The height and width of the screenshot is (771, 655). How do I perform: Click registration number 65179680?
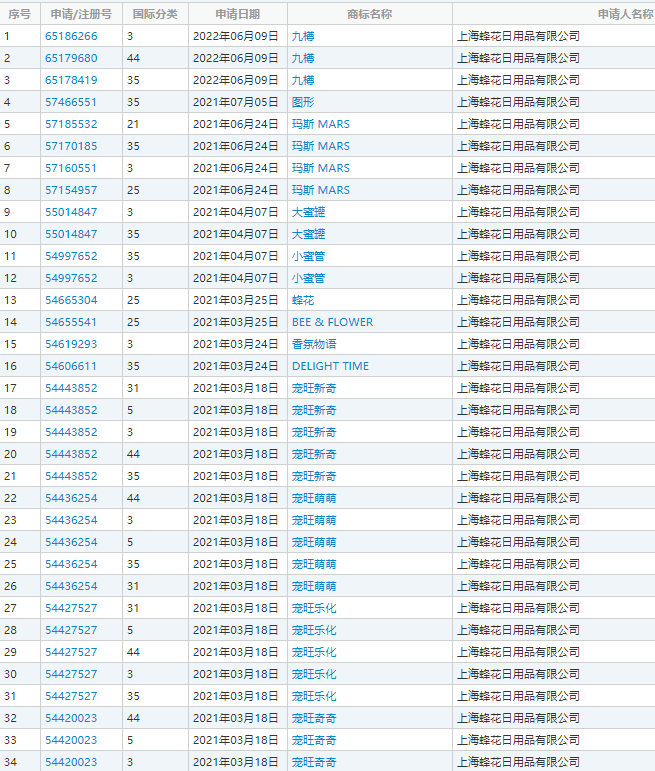(71, 58)
